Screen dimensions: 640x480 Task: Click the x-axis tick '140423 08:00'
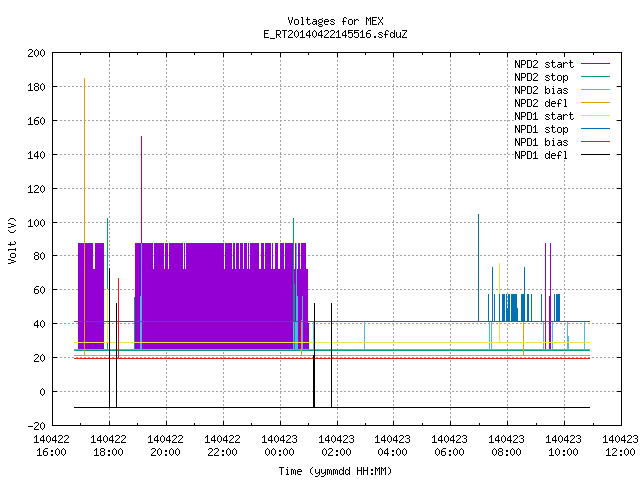click(x=507, y=446)
